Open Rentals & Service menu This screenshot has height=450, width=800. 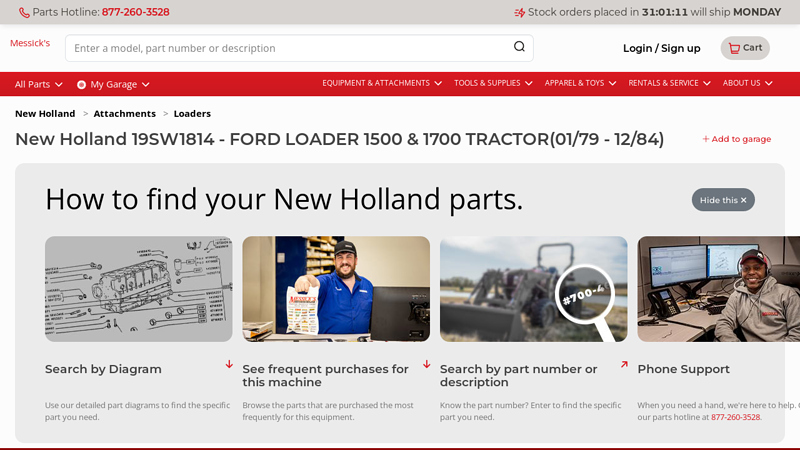pos(669,83)
